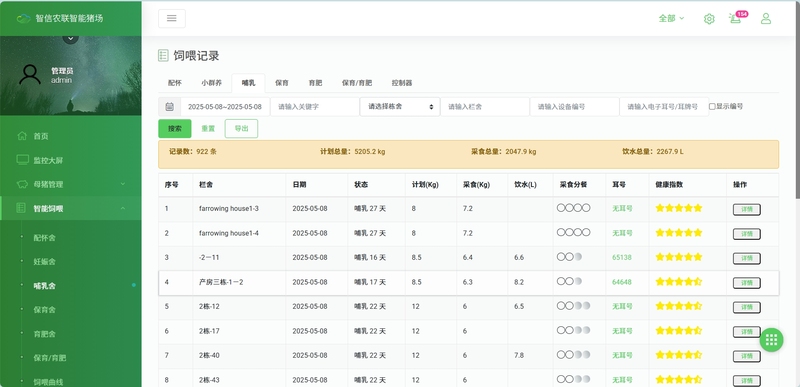Image resolution: width=800 pixels, height=387 pixels.
Task: Click the admin avatar icon in sidebar
Action: coord(30,75)
